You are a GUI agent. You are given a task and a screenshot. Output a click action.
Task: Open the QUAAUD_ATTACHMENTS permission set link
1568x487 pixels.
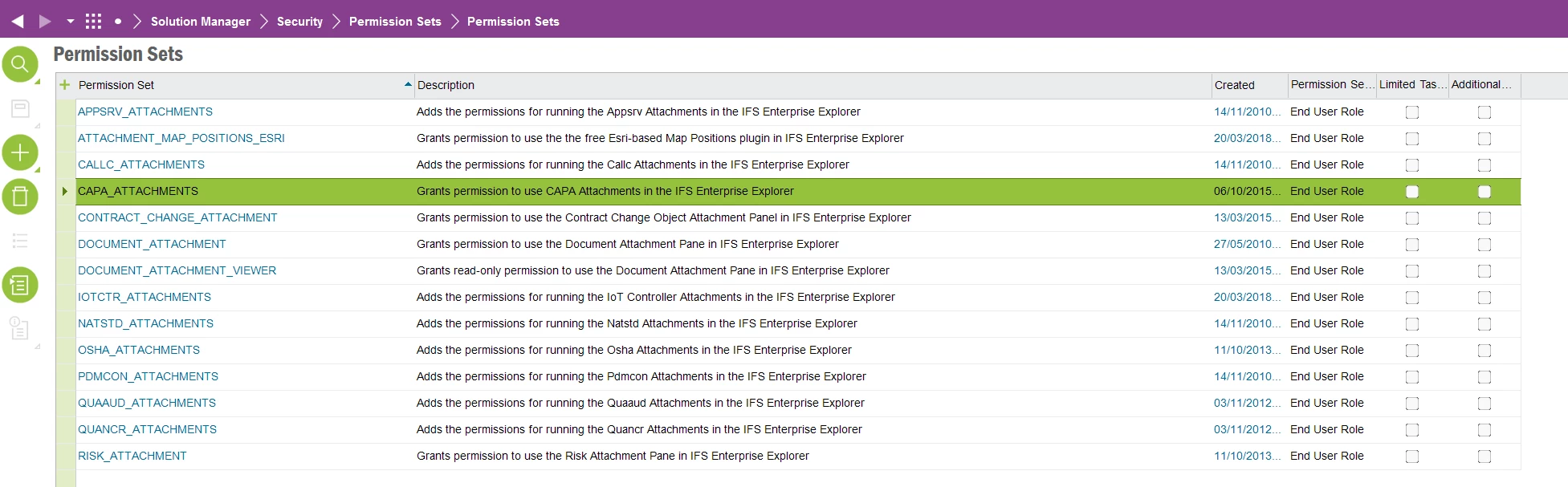(147, 403)
